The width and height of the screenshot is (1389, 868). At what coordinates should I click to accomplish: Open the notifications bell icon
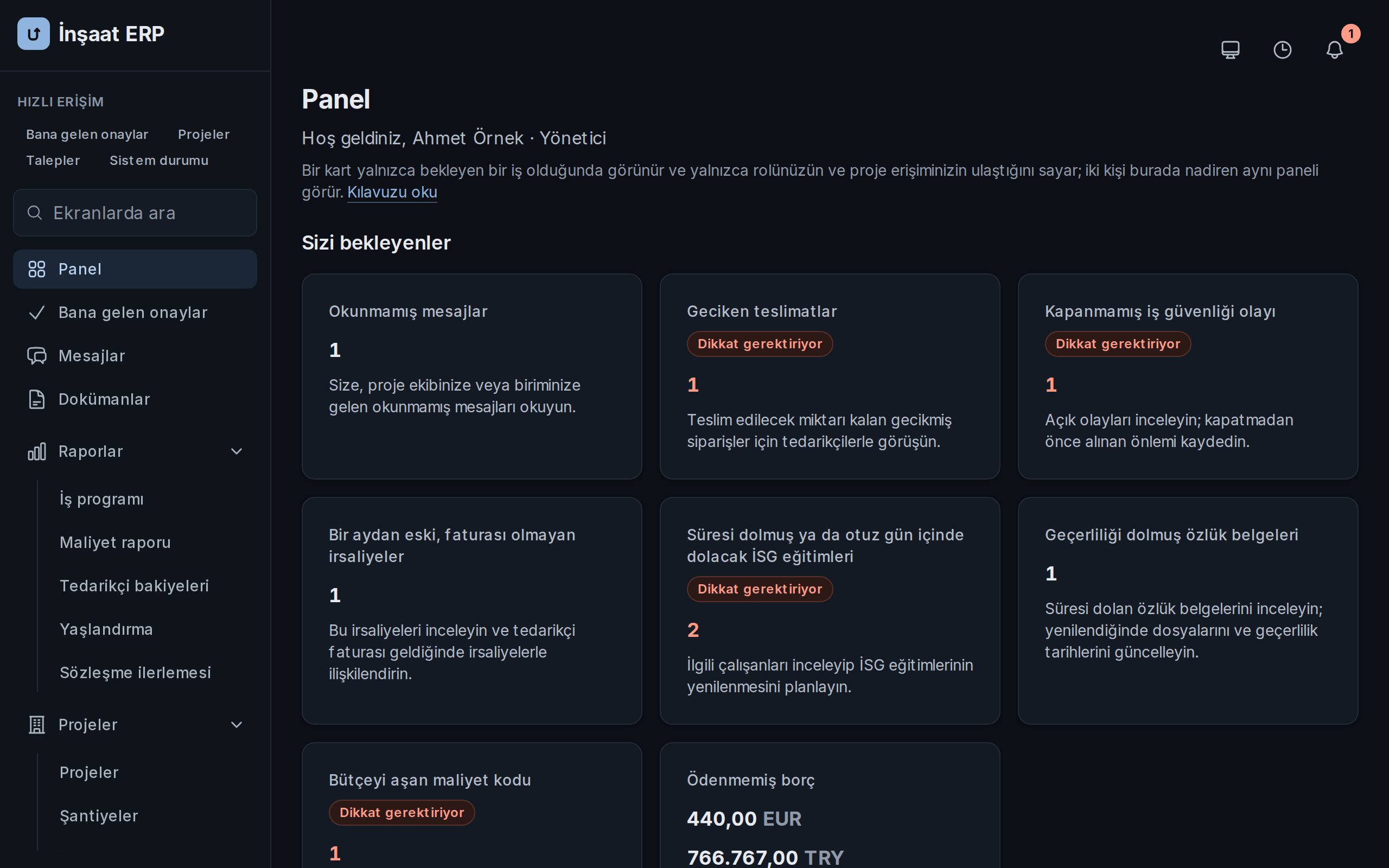click(1335, 50)
